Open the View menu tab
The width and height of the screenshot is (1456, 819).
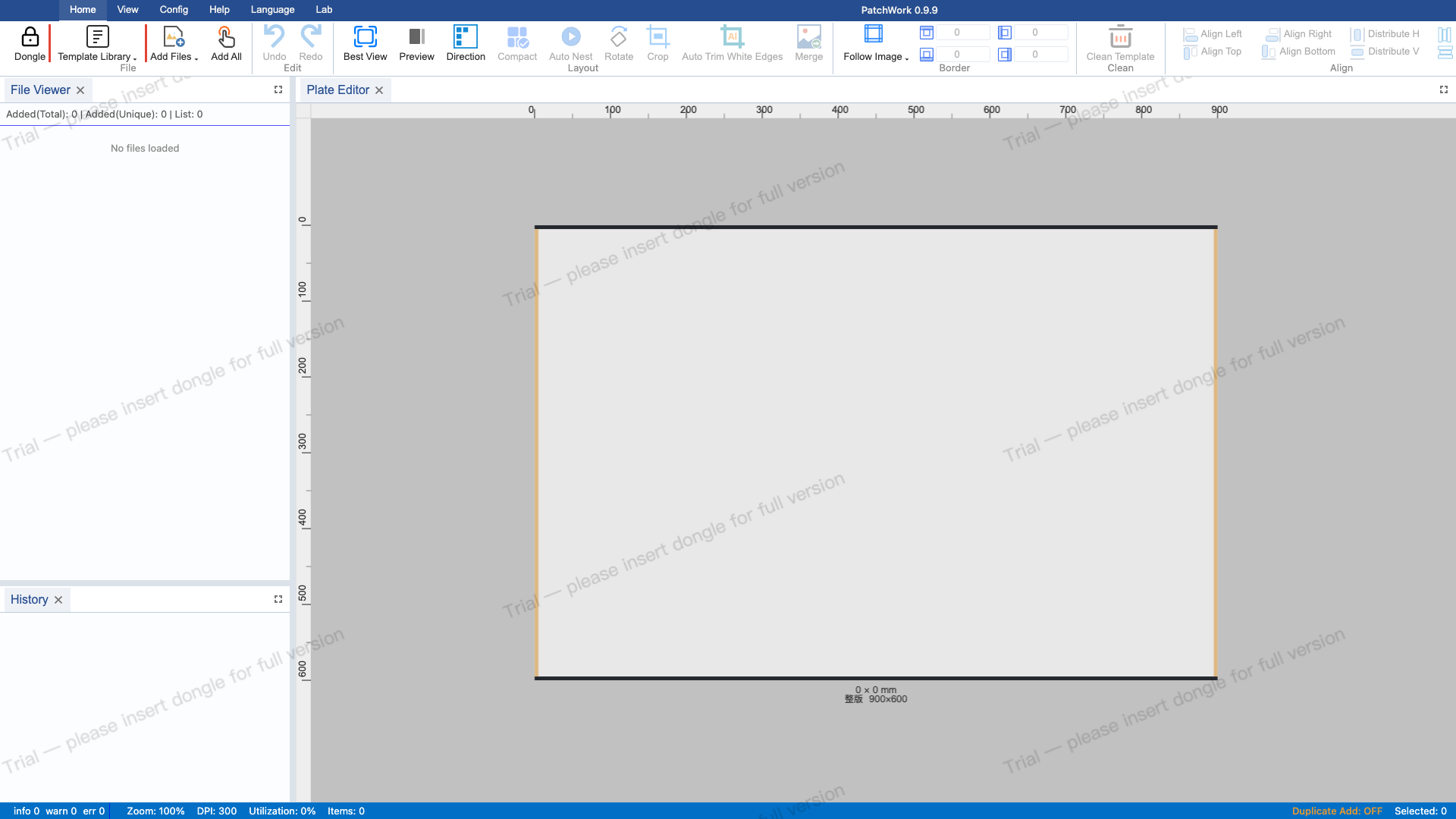point(127,10)
